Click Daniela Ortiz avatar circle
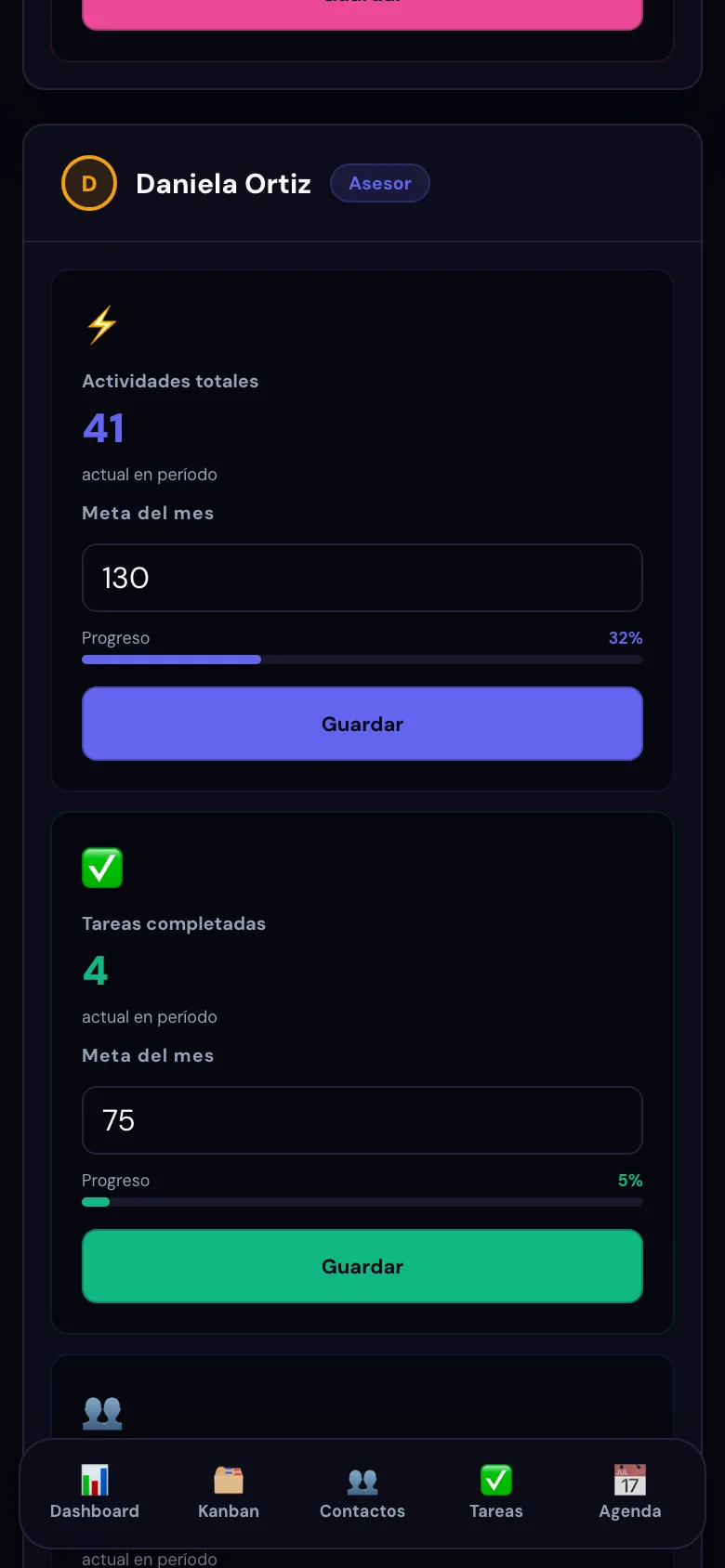The height and width of the screenshot is (1568, 725). point(89,183)
